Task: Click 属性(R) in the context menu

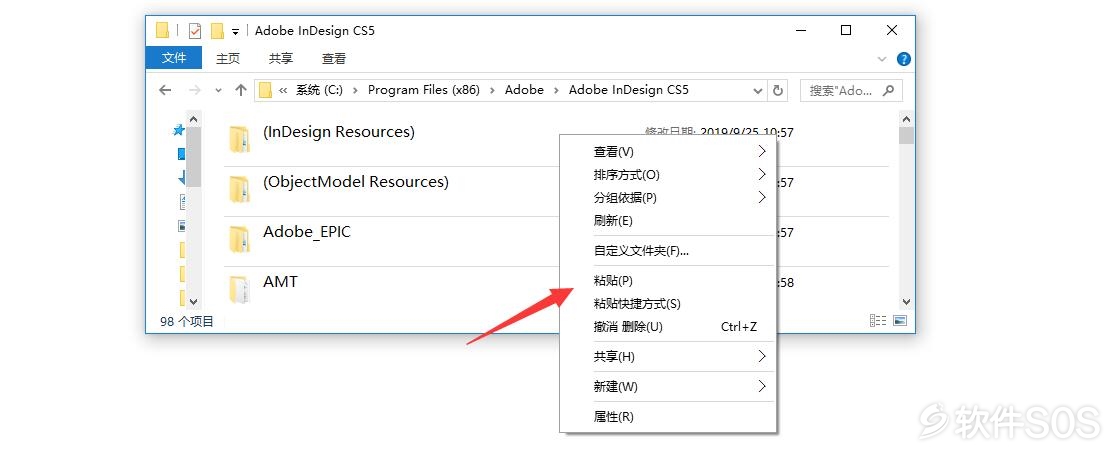Action: pyautogui.click(x=667, y=416)
